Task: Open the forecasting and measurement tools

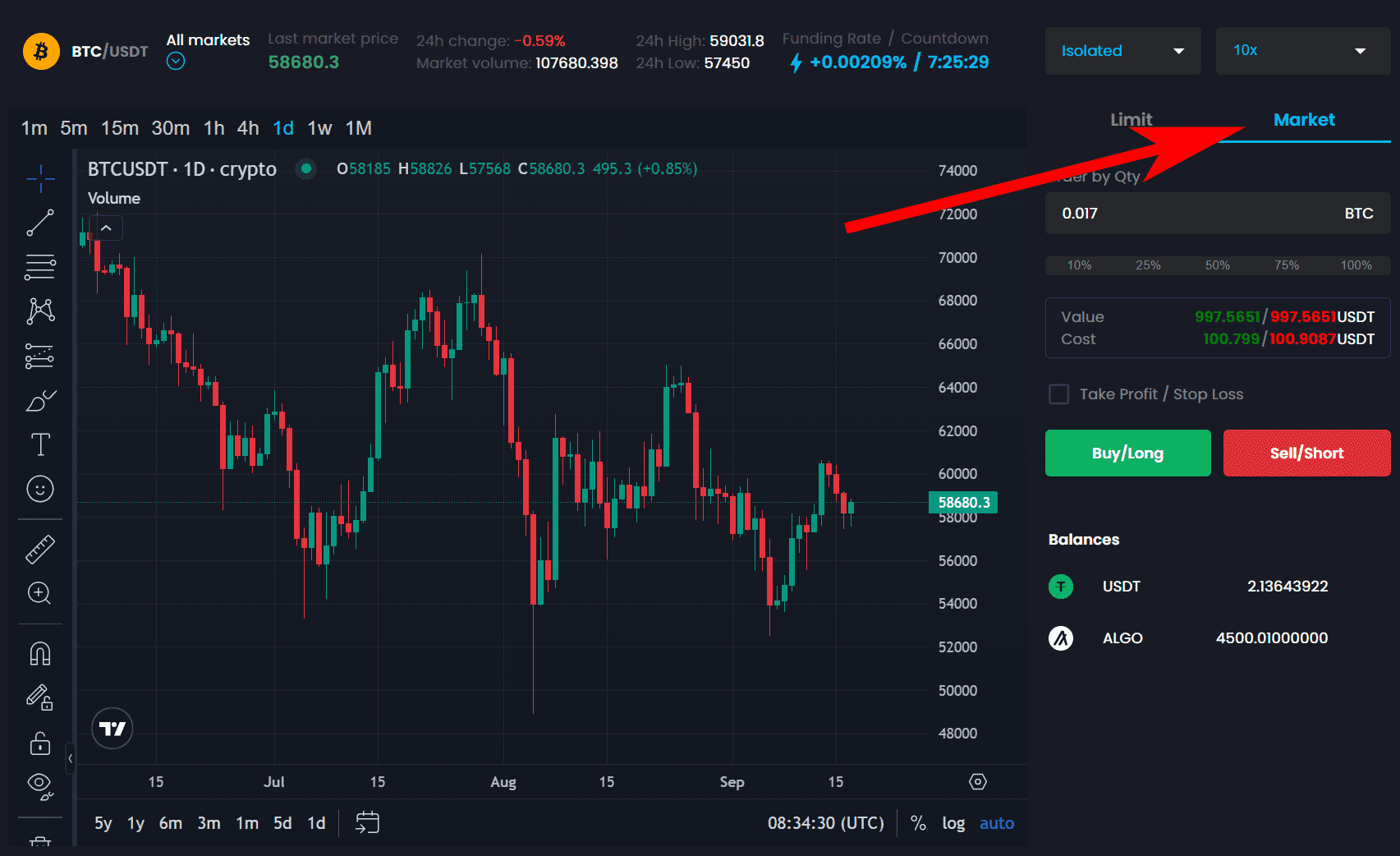Action: [40, 356]
